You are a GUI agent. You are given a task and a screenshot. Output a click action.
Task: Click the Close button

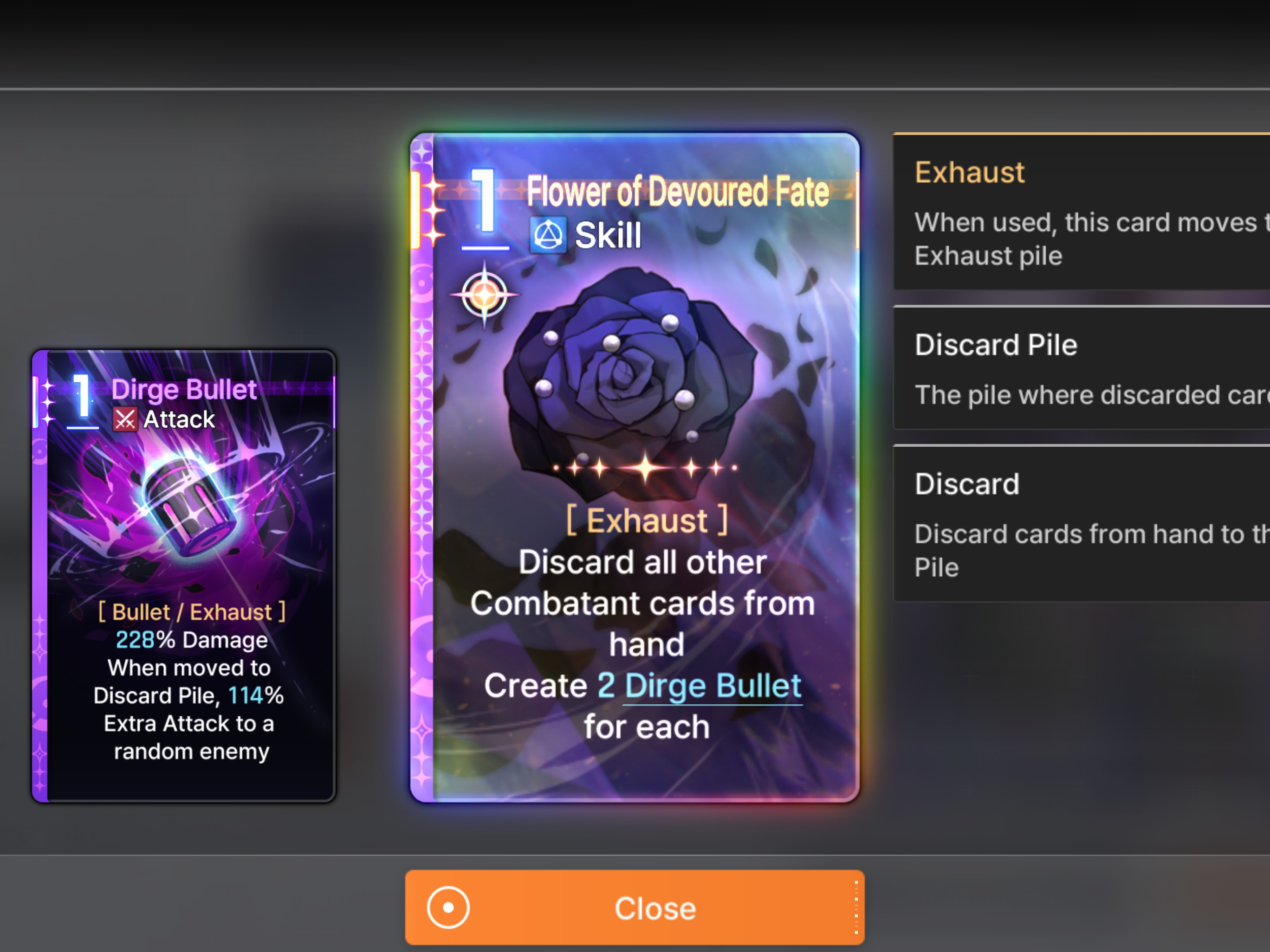635,907
